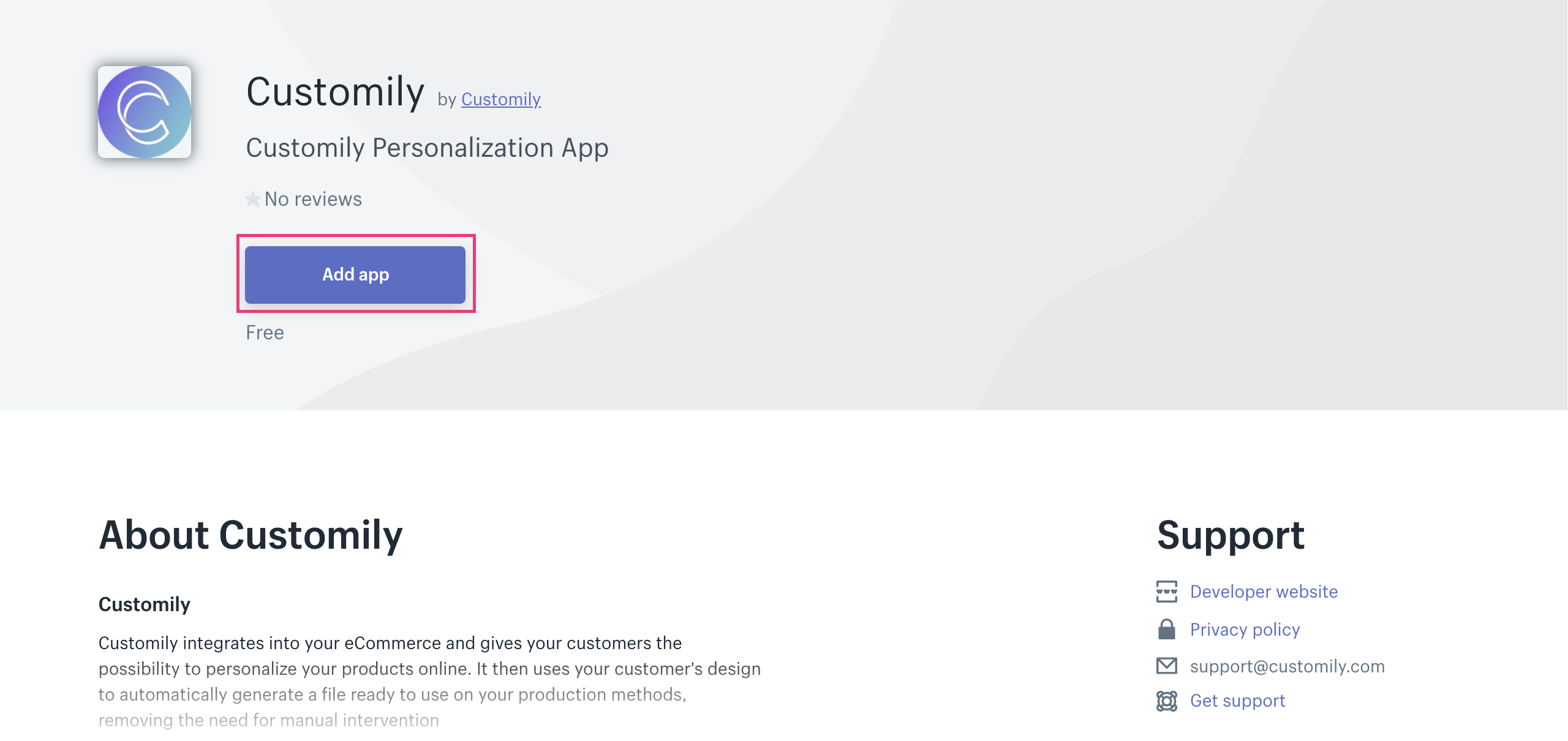The image size is (1568, 741).
Task: Click the Get support lifebuoy icon
Action: point(1166,701)
